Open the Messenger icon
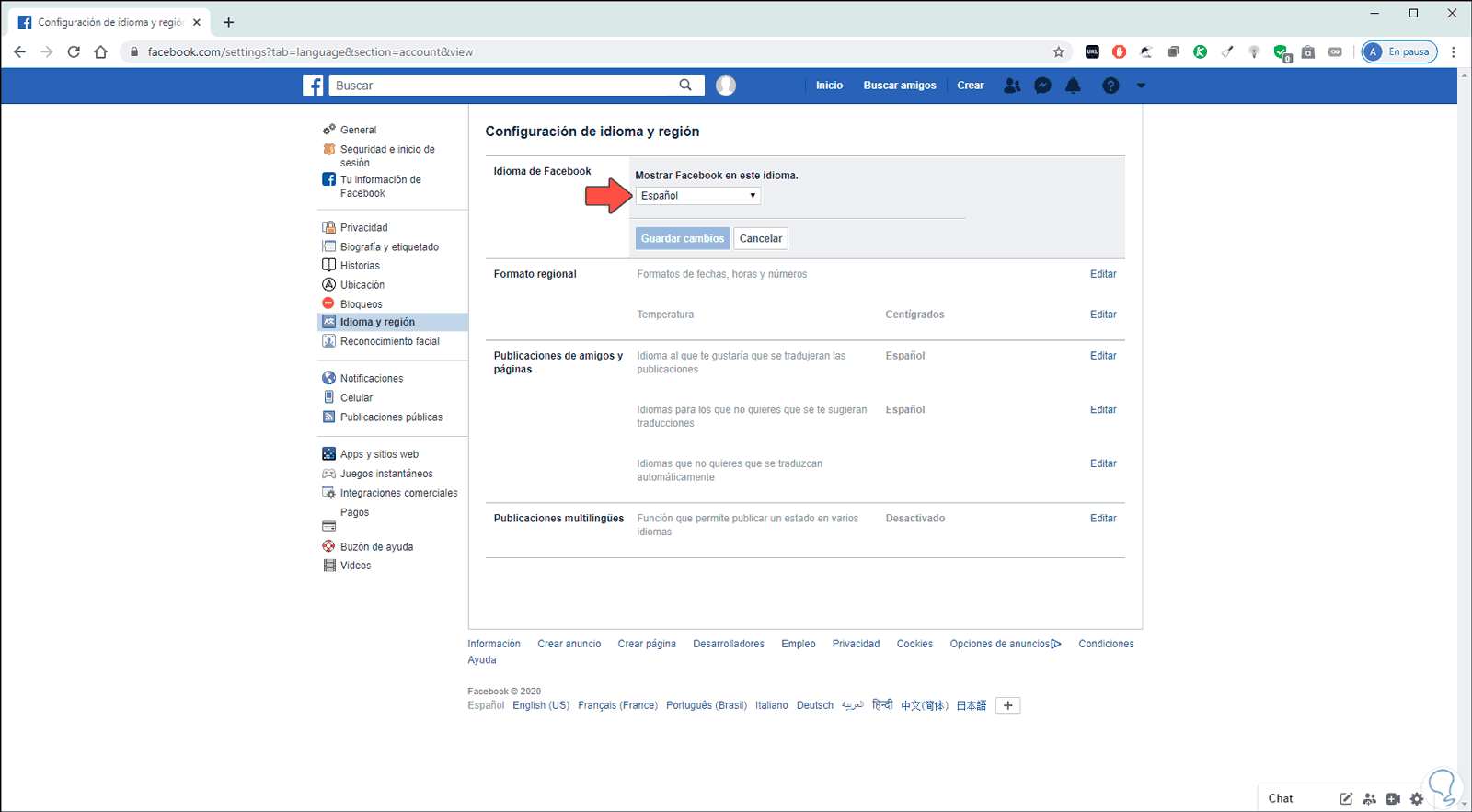The height and width of the screenshot is (812, 1472). click(1042, 86)
